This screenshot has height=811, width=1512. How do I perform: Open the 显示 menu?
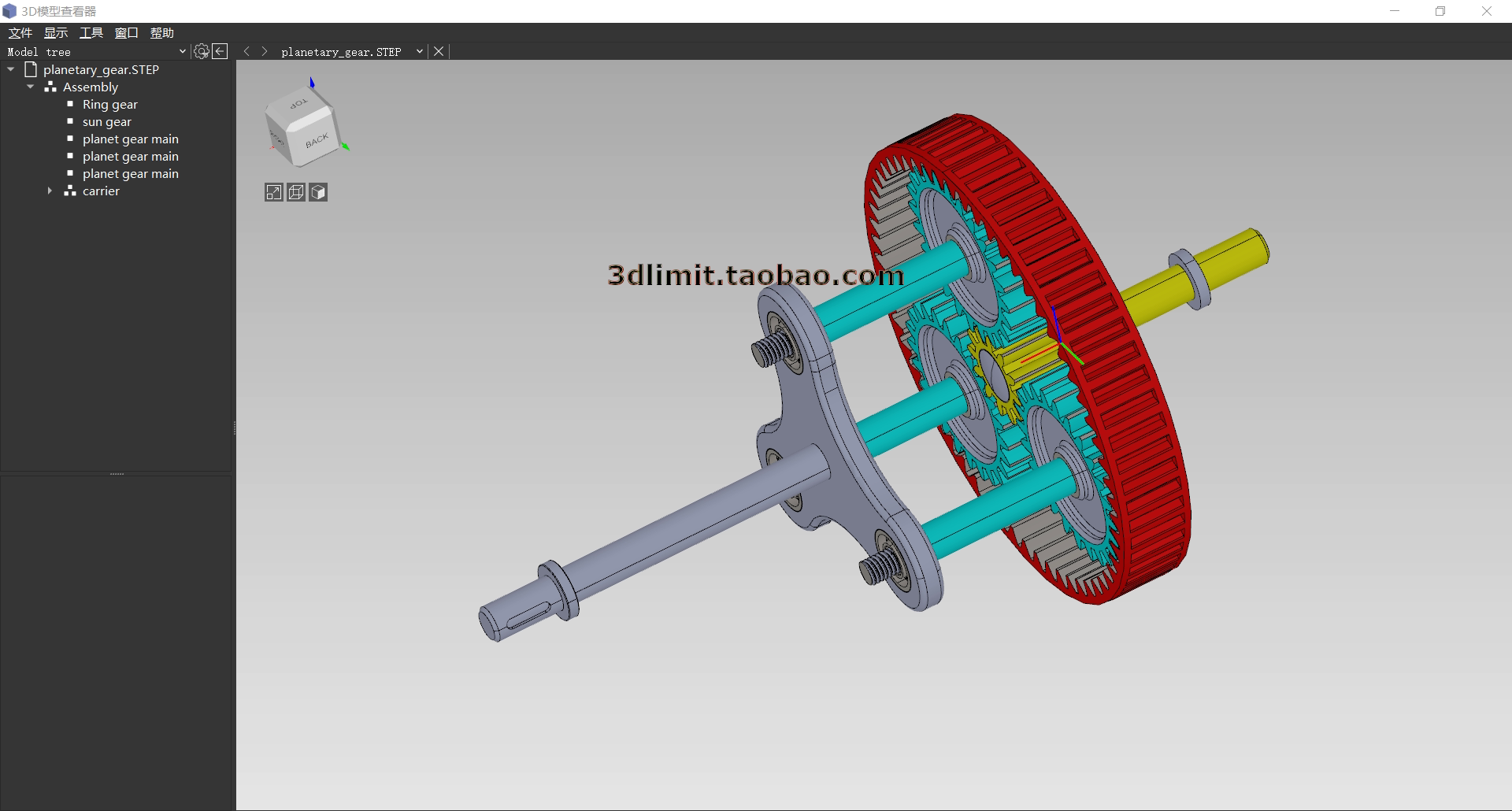pyautogui.click(x=56, y=32)
